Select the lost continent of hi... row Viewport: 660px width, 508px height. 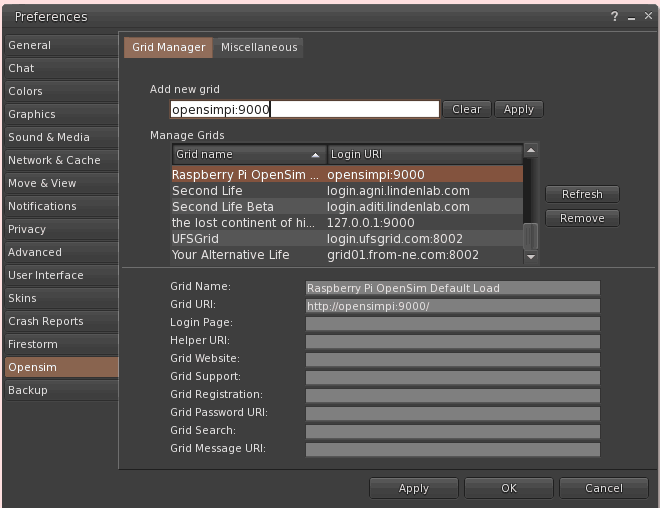point(347,223)
